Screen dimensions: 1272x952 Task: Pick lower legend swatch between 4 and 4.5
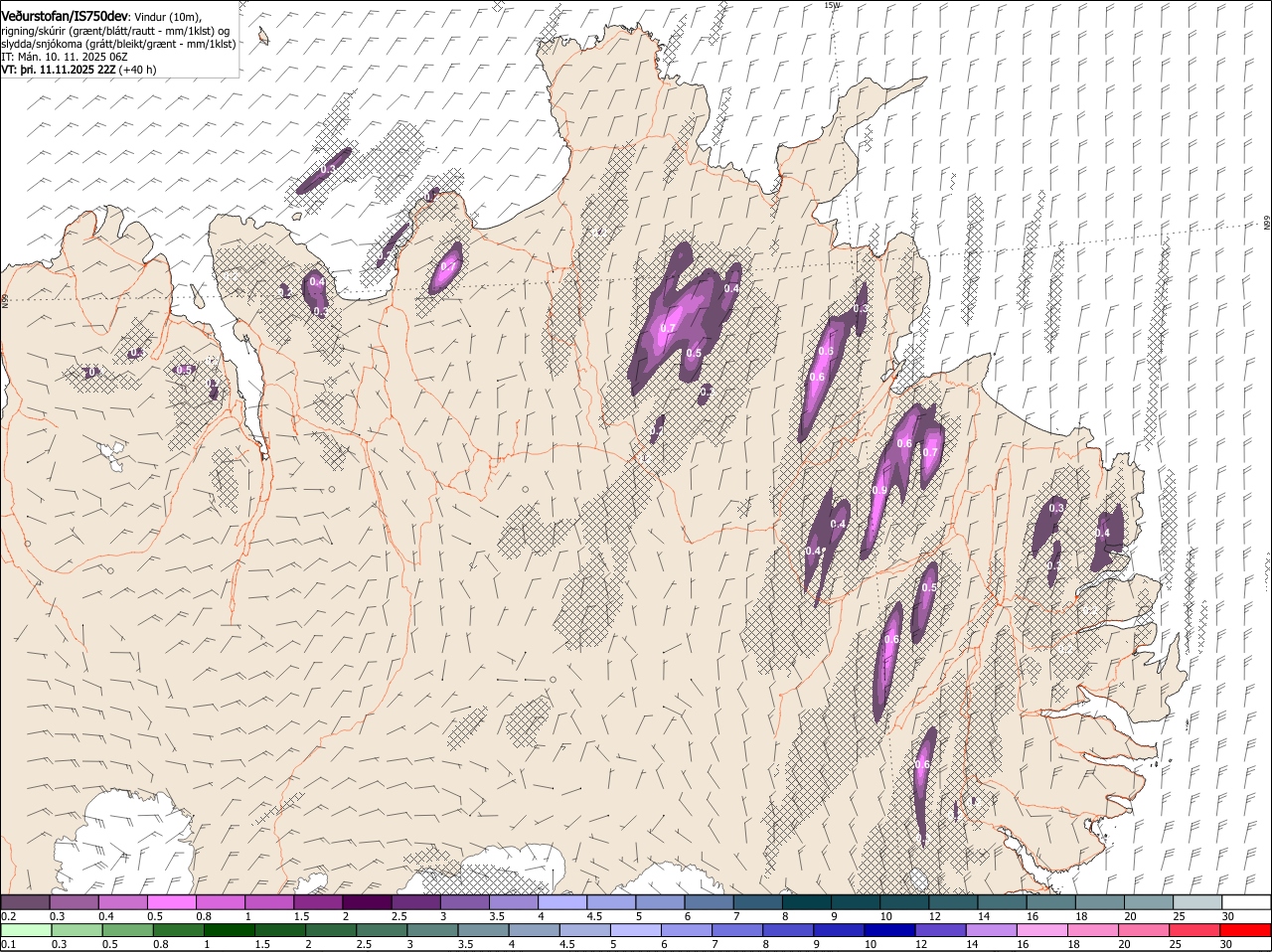pyautogui.click(x=534, y=930)
